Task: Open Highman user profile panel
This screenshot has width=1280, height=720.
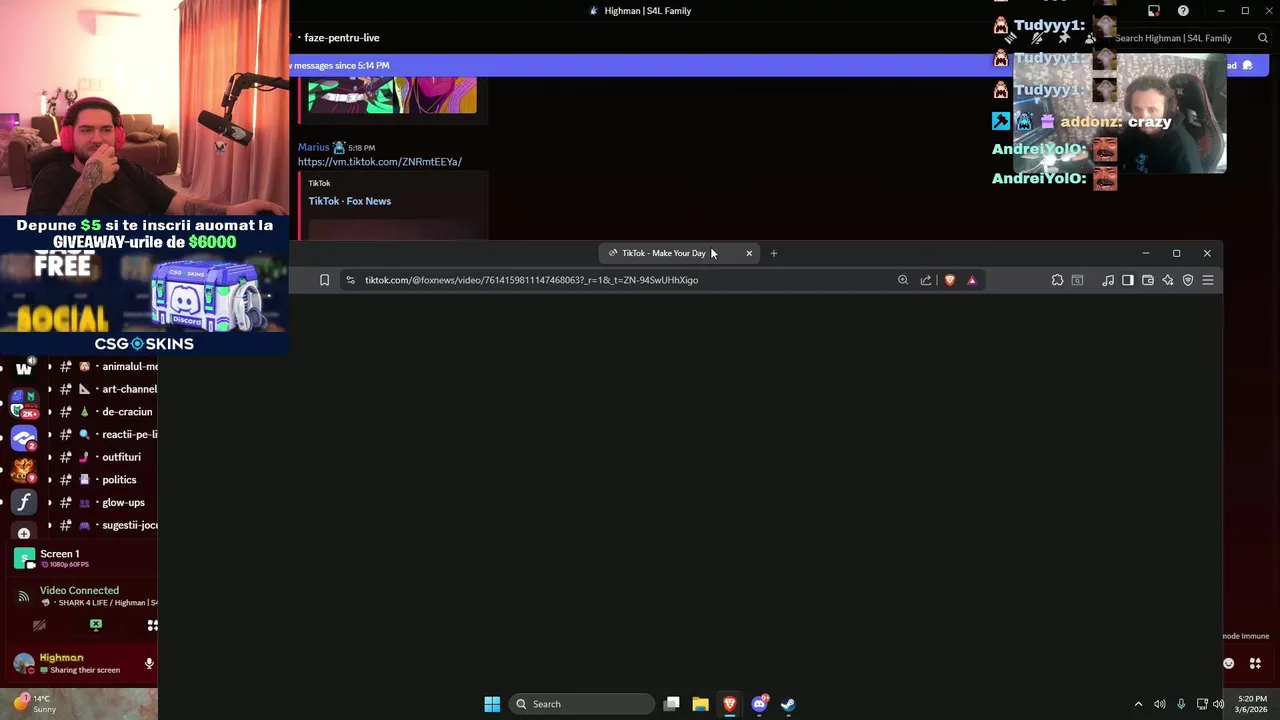Action: 70,663
